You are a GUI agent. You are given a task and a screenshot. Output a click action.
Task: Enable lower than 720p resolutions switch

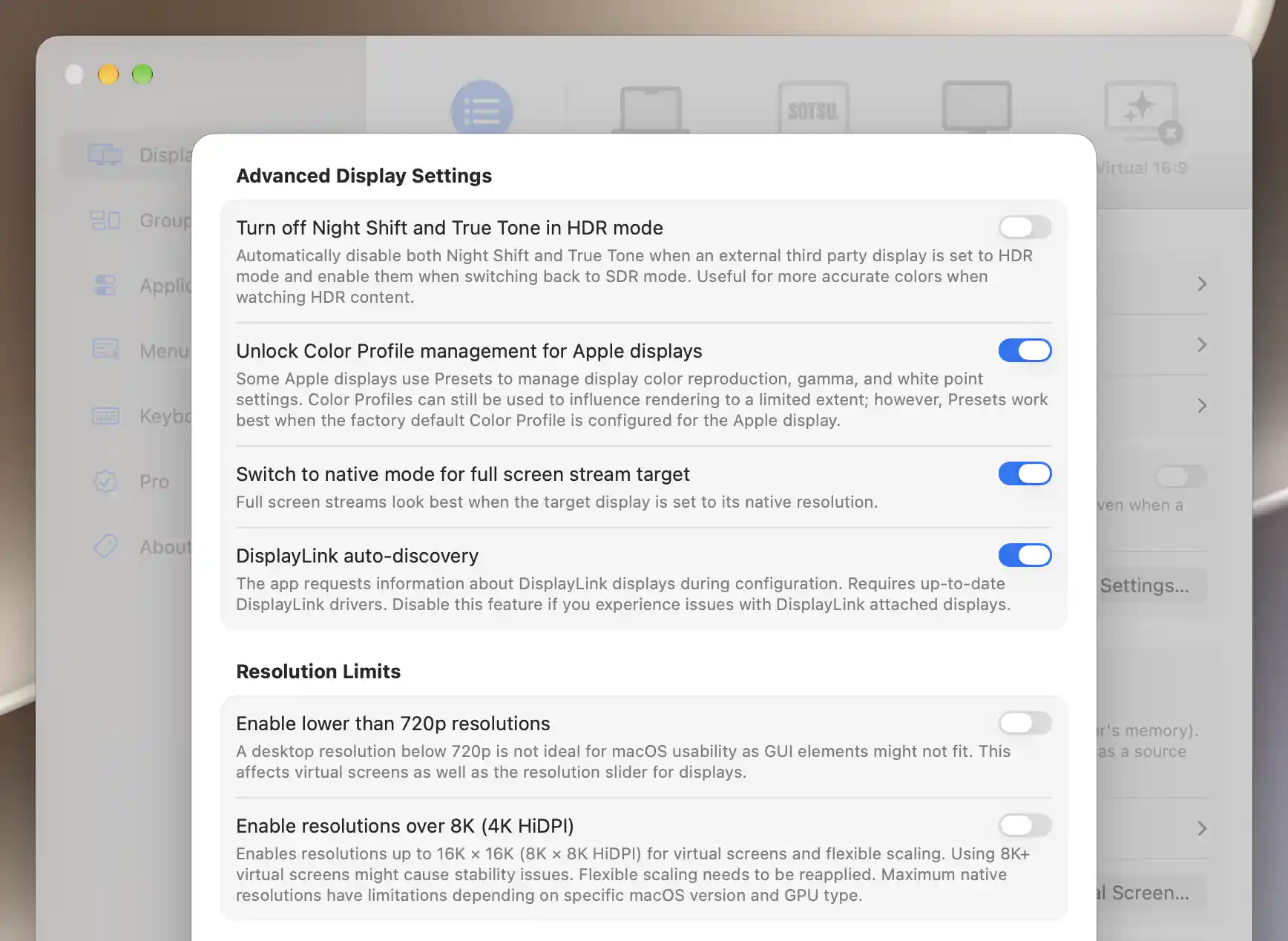pos(1025,723)
